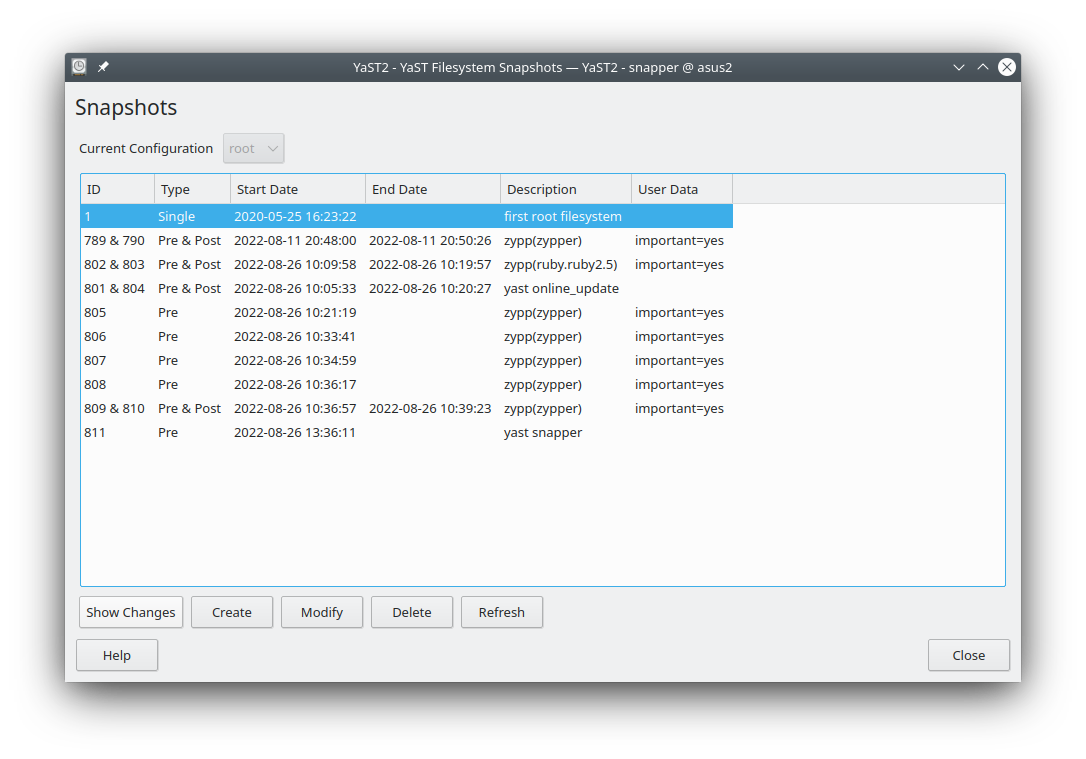This screenshot has height=759, width=1086.
Task: Open the Modify snapshot dialog
Action: pos(321,612)
